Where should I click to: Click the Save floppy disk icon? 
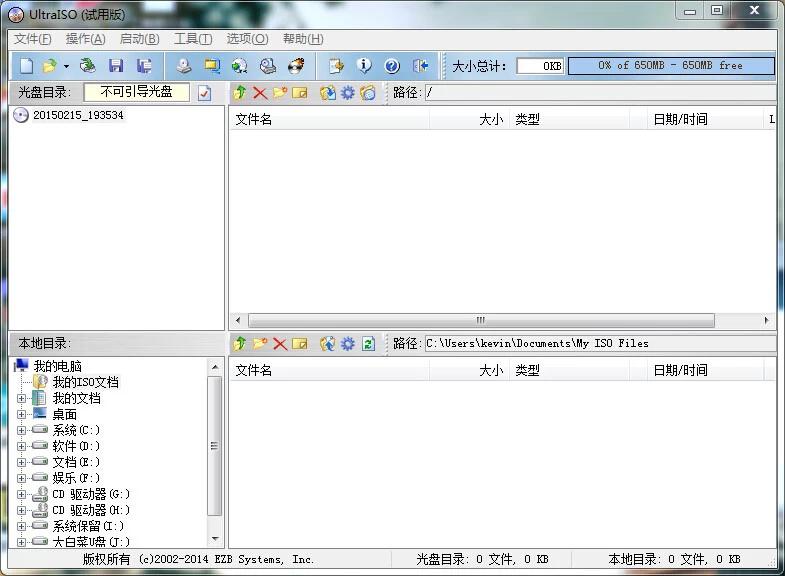116,66
